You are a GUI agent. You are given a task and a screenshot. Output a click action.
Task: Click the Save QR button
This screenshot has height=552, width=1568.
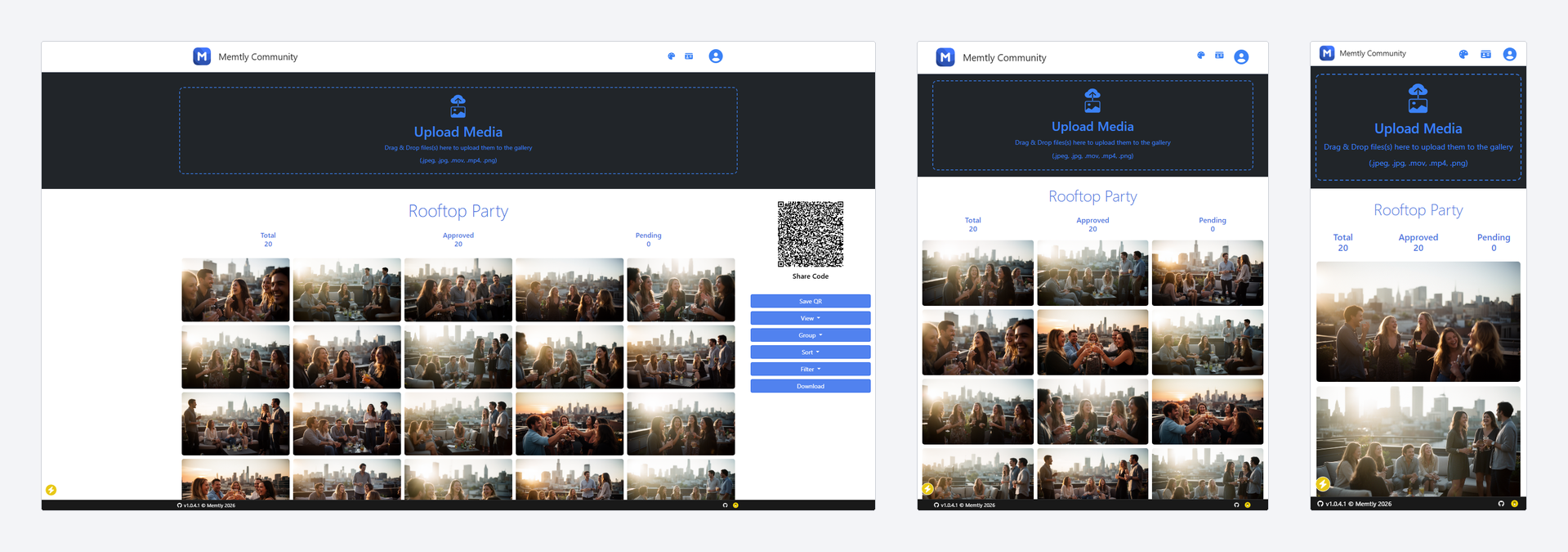tap(811, 301)
